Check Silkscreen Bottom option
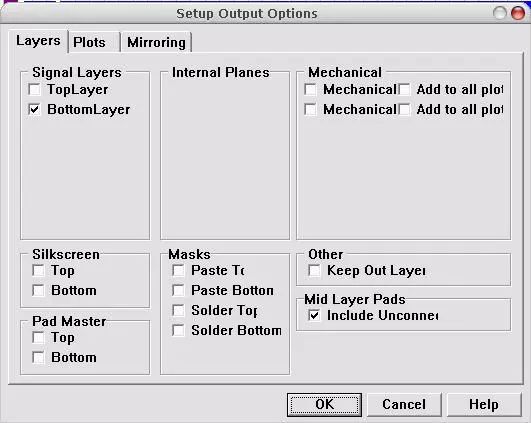Viewport: 531px width, 423px height. 38,291
